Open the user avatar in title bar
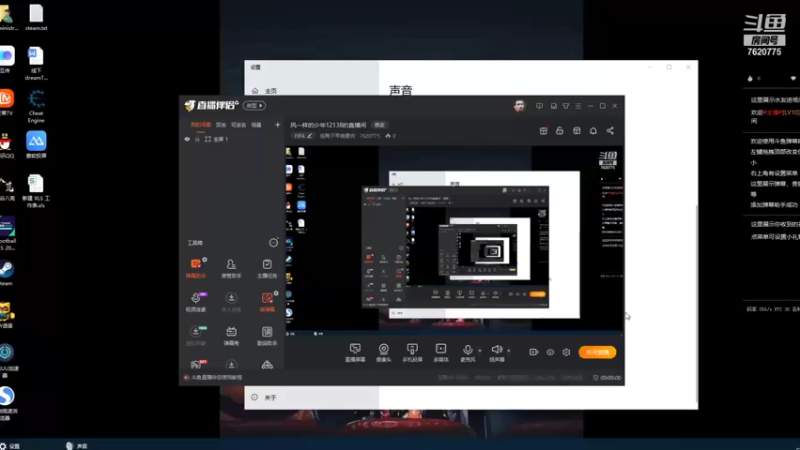The width and height of the screenshot is (800, 450). point(519,106)
